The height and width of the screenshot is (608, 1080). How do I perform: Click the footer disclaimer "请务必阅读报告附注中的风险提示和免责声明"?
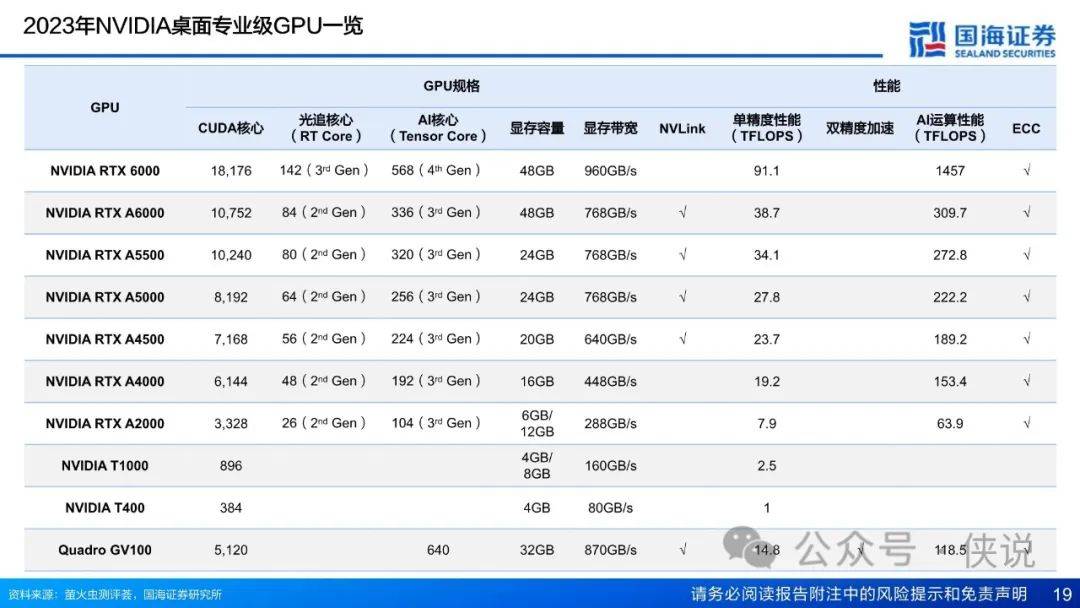tap(859, 594)
